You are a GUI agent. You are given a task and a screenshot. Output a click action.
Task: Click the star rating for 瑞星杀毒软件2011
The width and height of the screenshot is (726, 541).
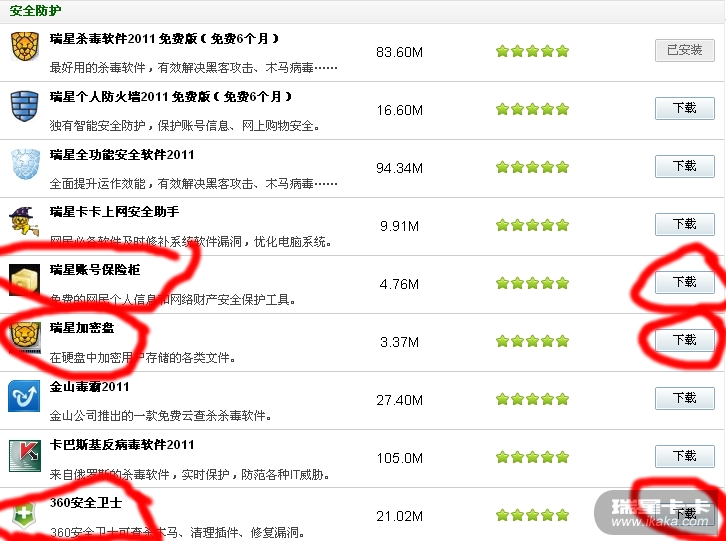pos(532,51)
